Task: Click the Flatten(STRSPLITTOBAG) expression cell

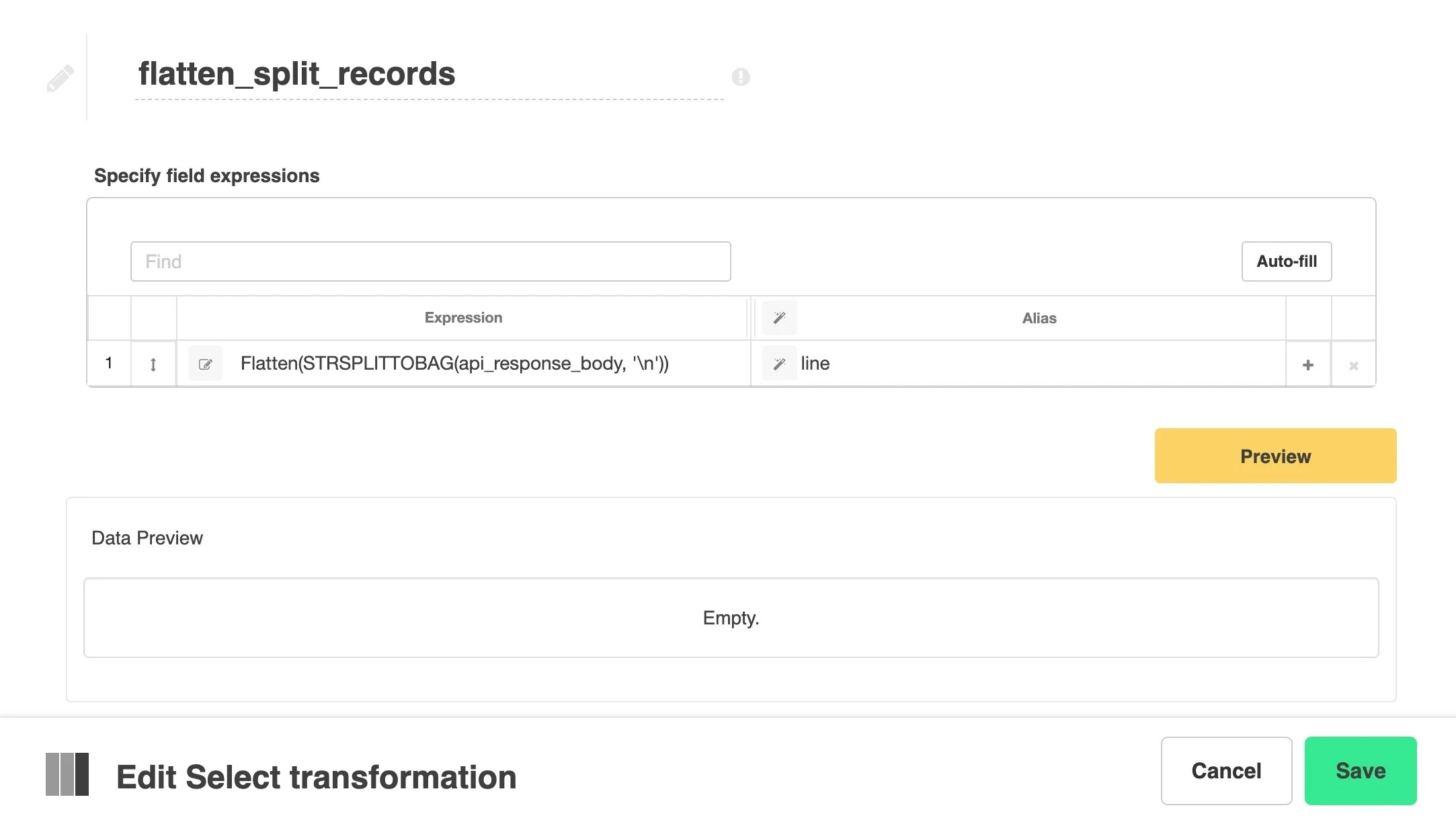Action: click(x=454, y=363)
